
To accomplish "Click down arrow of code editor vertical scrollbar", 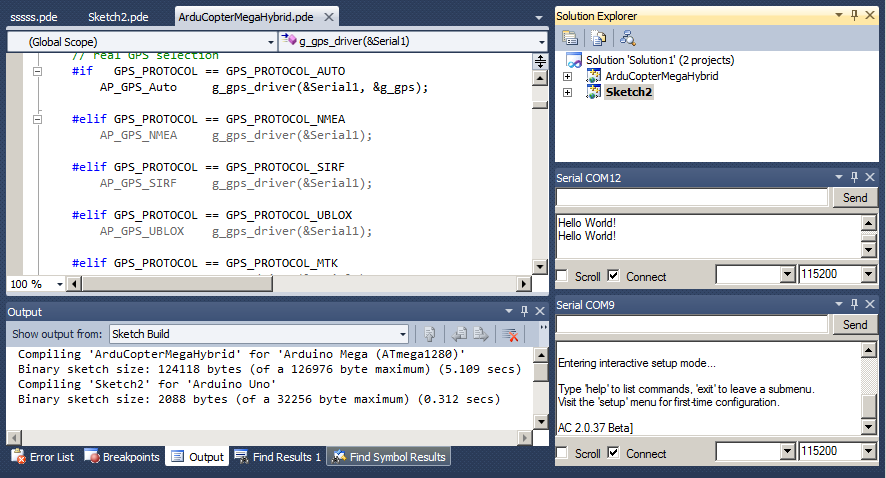I will 540,267.
